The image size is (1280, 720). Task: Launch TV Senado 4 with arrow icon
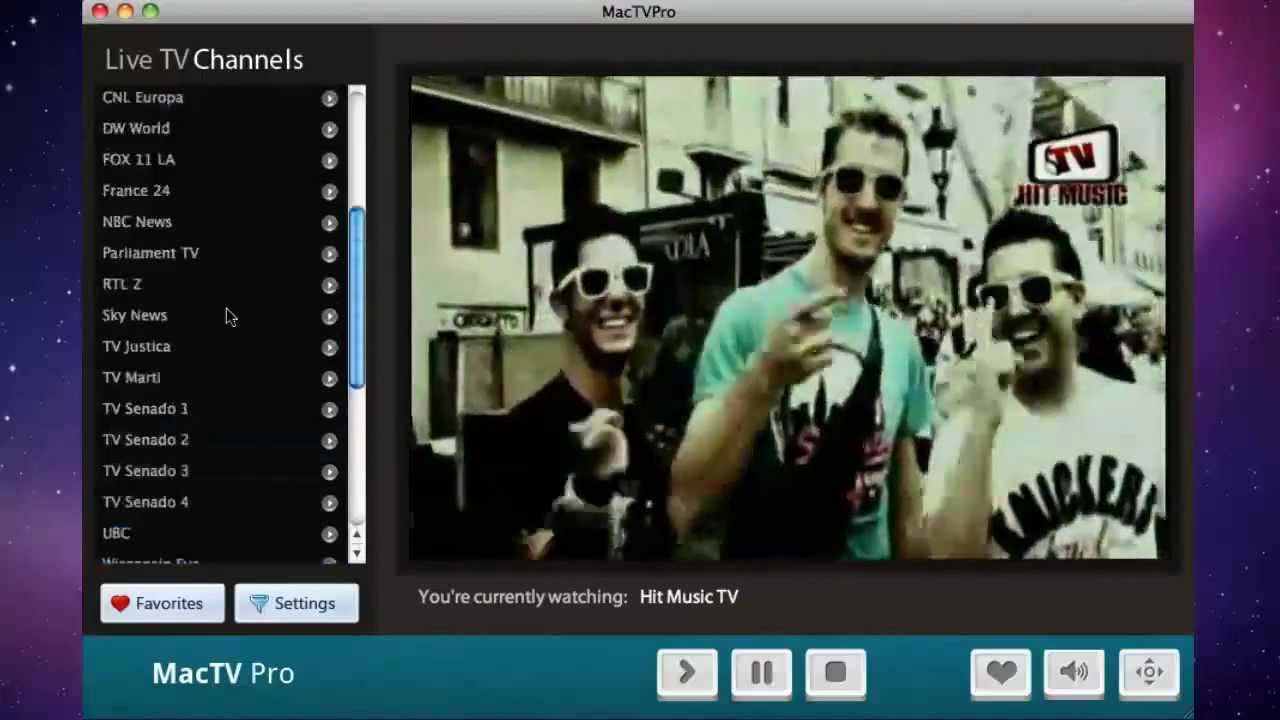[x=329, y=503]
